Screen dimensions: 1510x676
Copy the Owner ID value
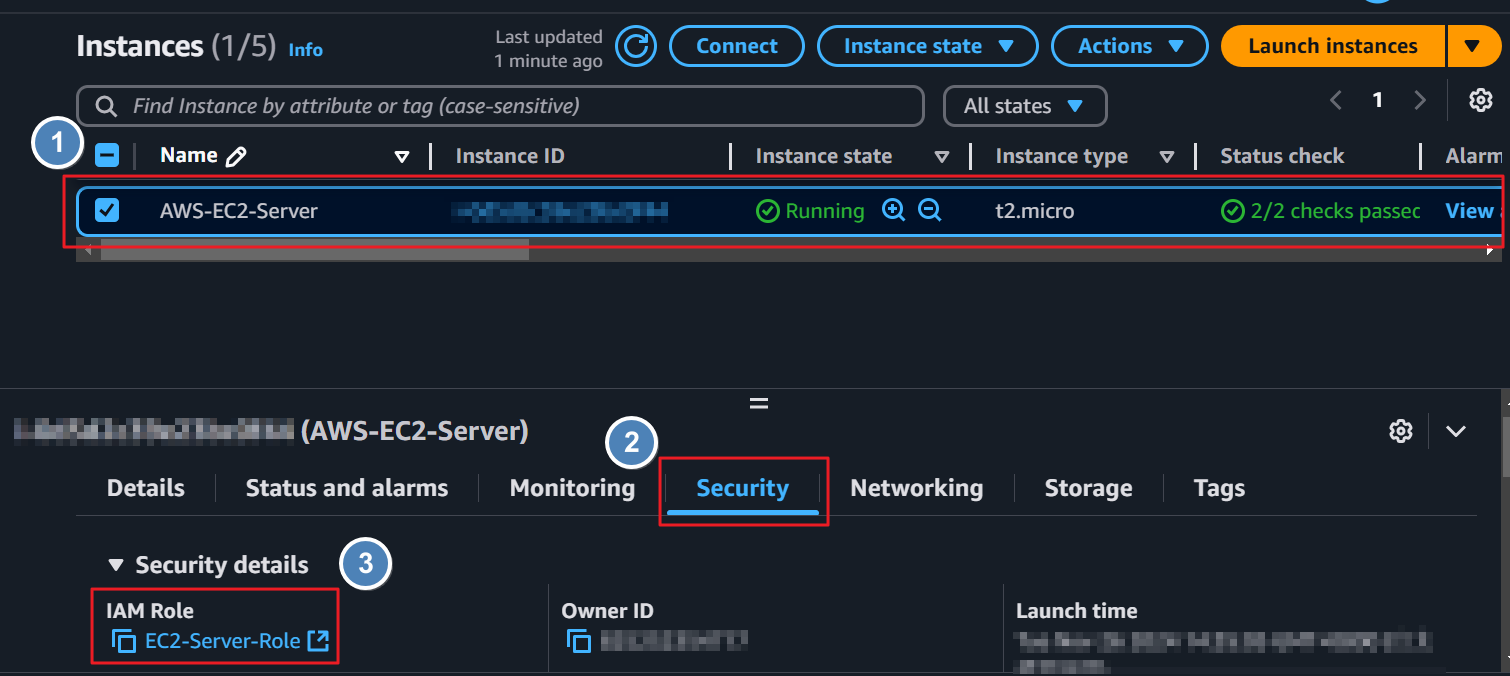click(579, 641)
